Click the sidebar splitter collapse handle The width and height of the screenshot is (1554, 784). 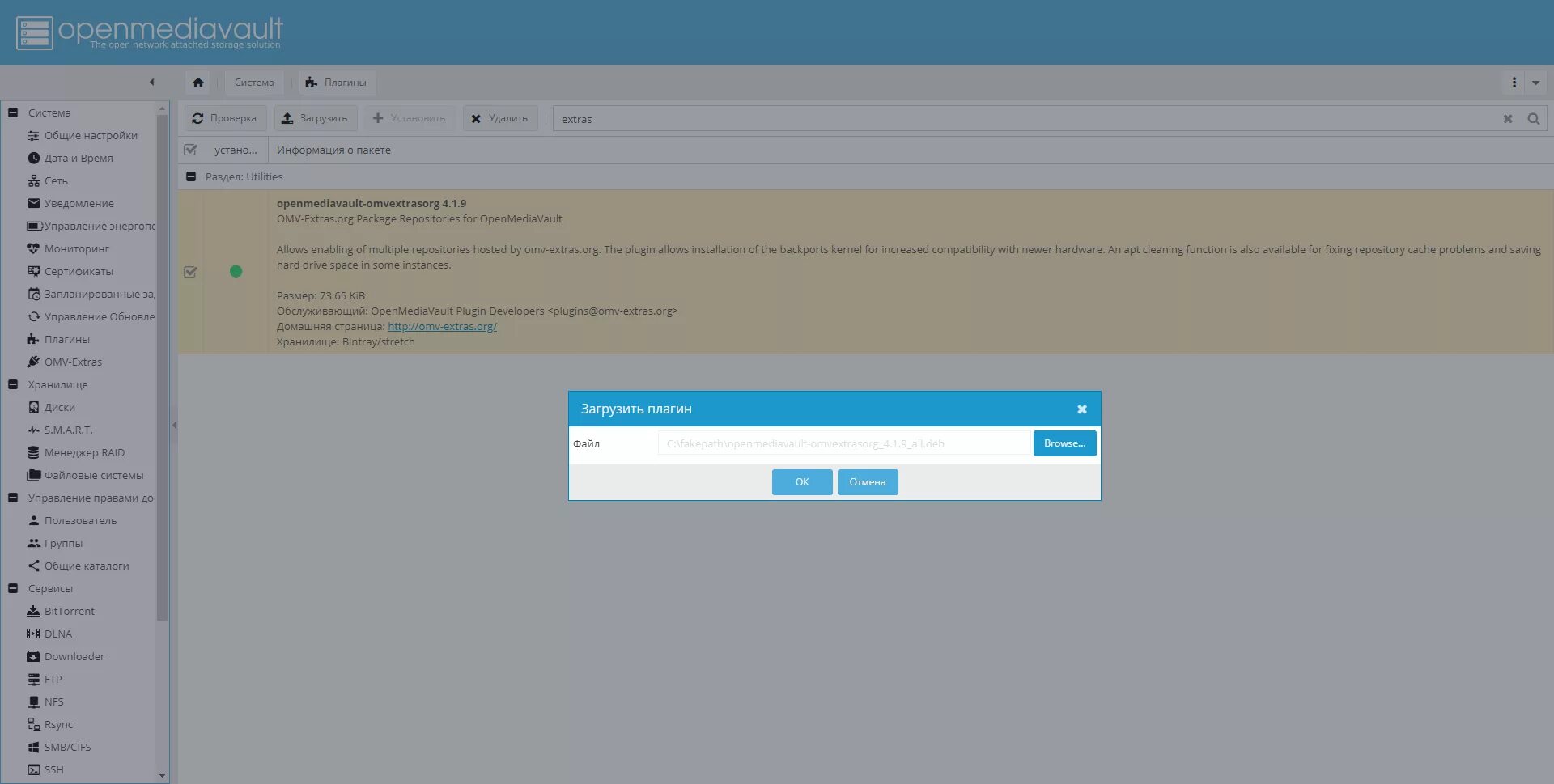tap(174, 425)
